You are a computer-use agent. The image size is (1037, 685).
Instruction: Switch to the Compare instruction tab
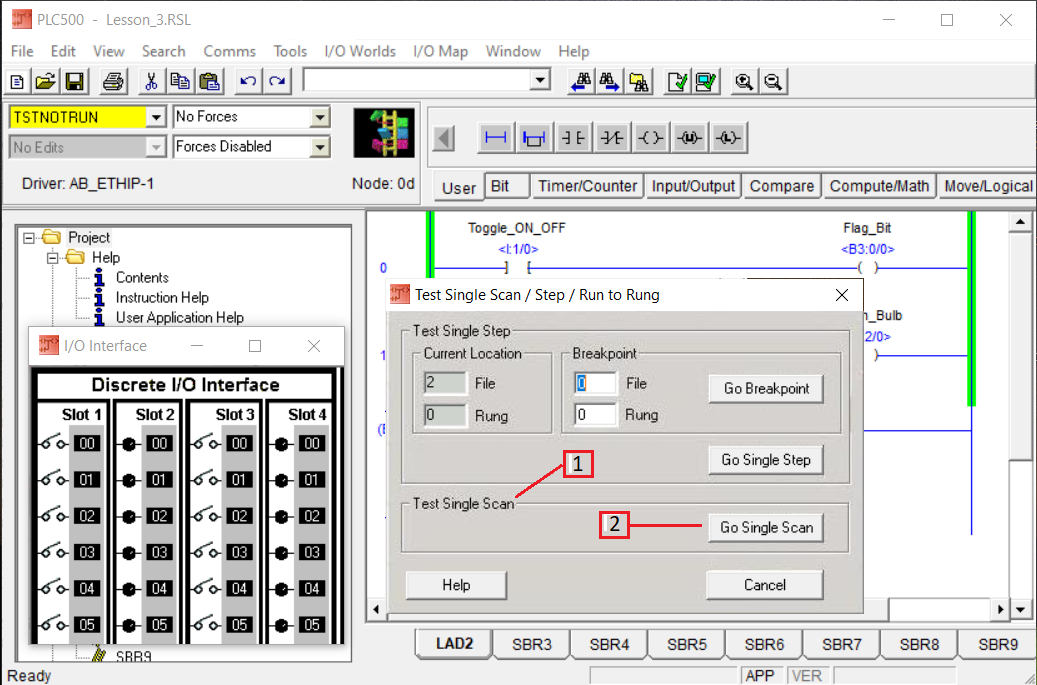coord(782,186)
